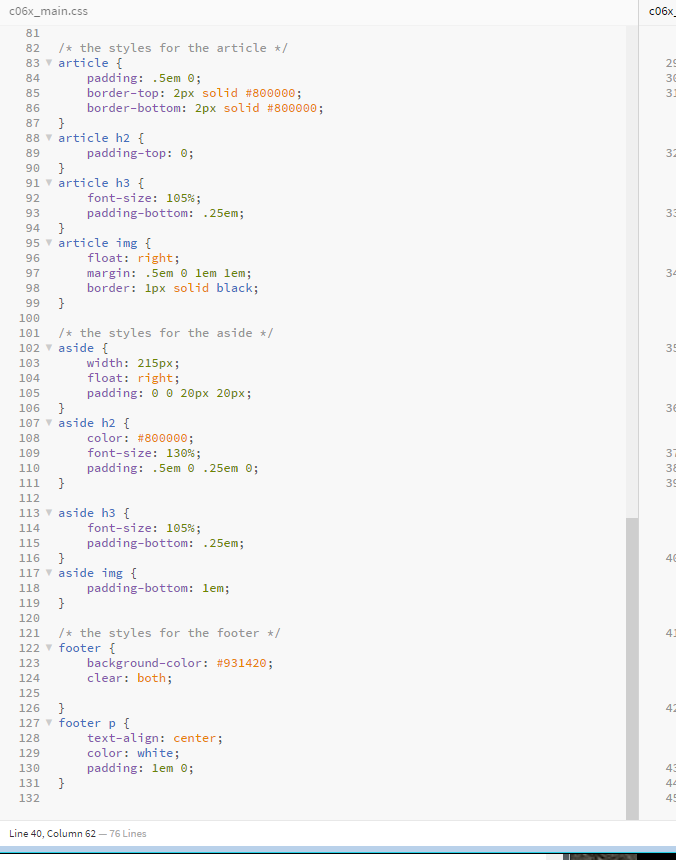Click the 'float: right' under article img
Viewport: 676px width, 860px height.
pyautogui.click(x=133, y=258)
